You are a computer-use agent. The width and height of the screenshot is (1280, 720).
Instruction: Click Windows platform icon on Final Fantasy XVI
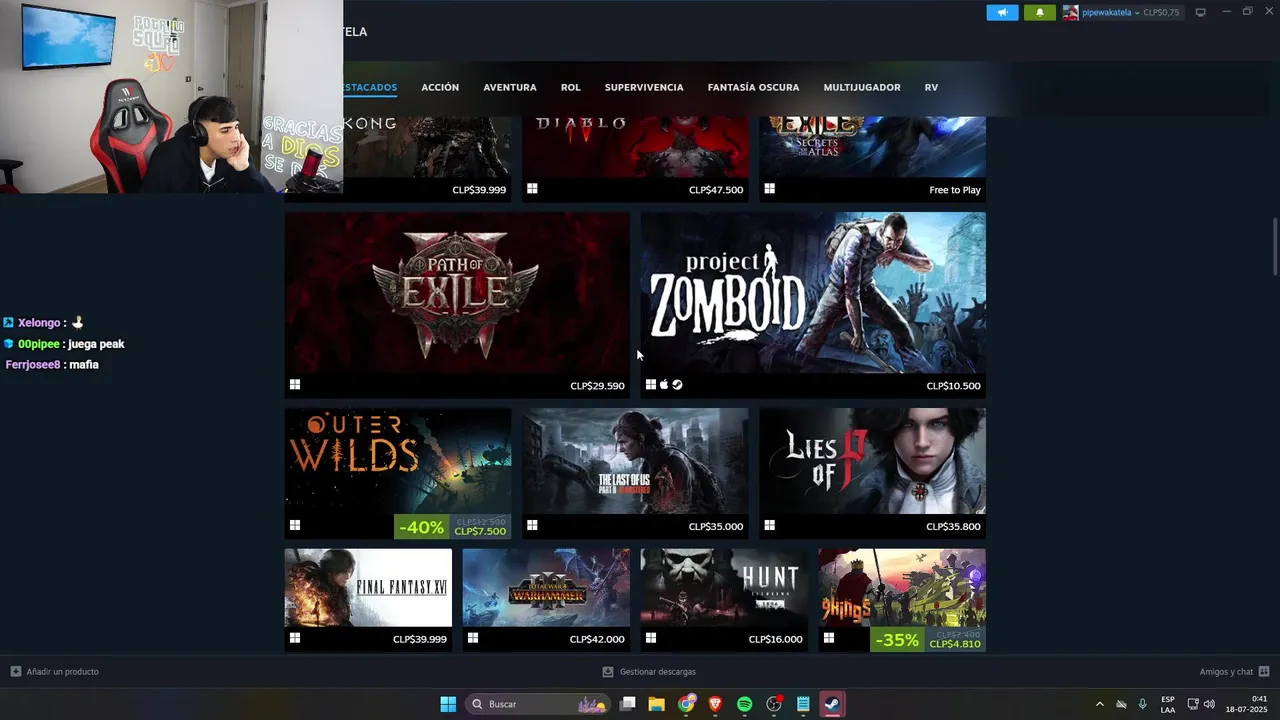pos(295,638)
